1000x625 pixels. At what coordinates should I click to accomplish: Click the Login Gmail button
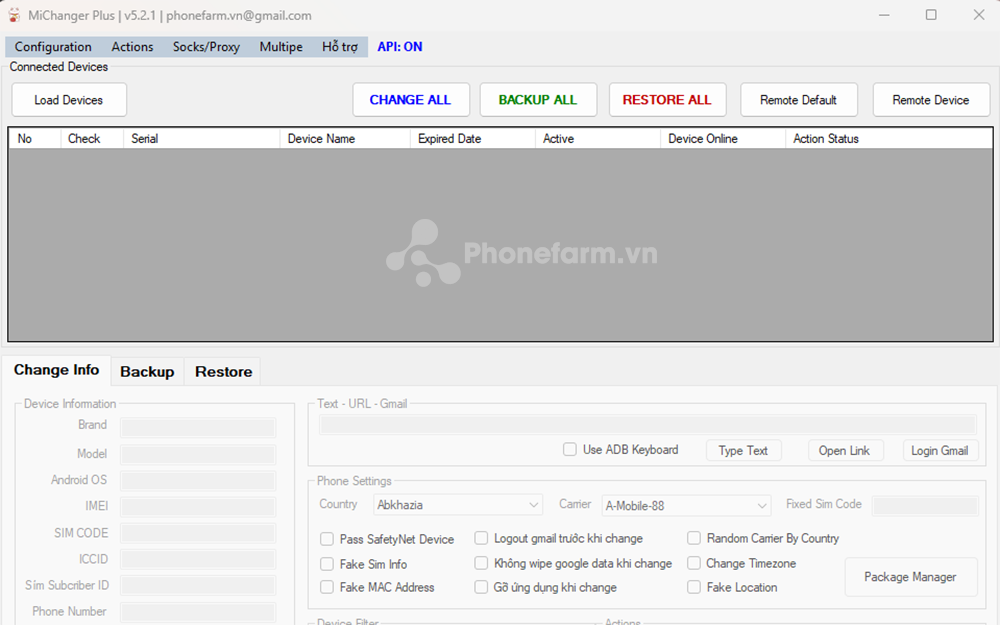[x=940, y=450]
